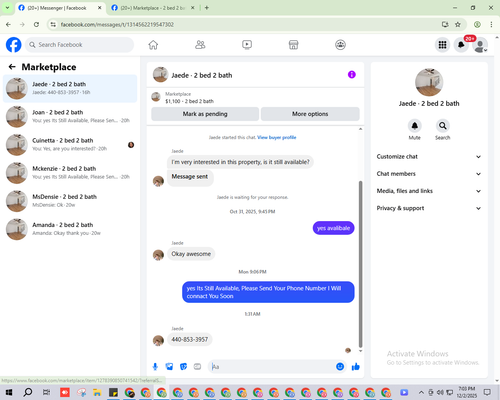Viewport: 500px width, 400px height.
Task: Open File Explorer from the taskbar
Action: tap(97, 392)
